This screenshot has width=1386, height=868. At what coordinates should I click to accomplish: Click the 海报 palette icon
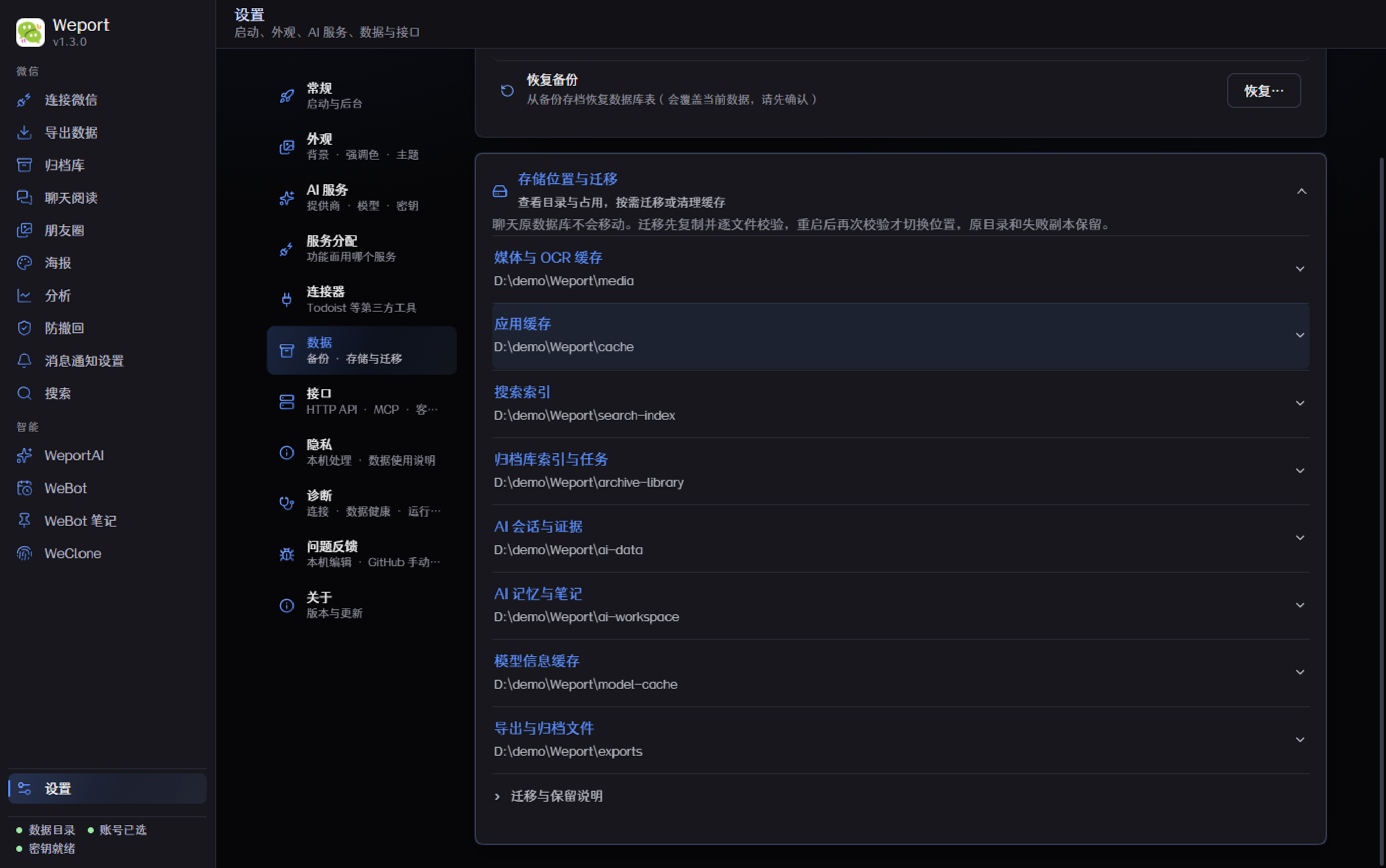pyautogui.click(x=24, y=263)
